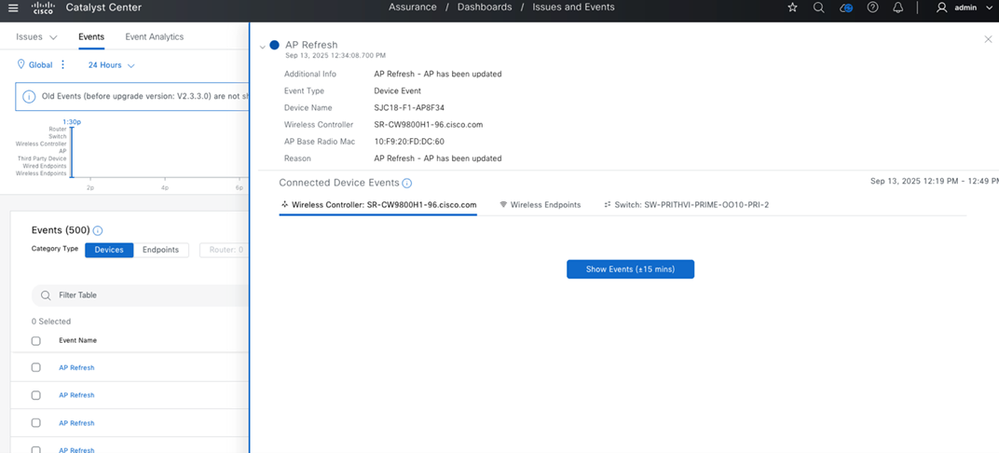The image size is (999, 453).
Task: Click the Global location pin icon
Action: coord(20,64)
